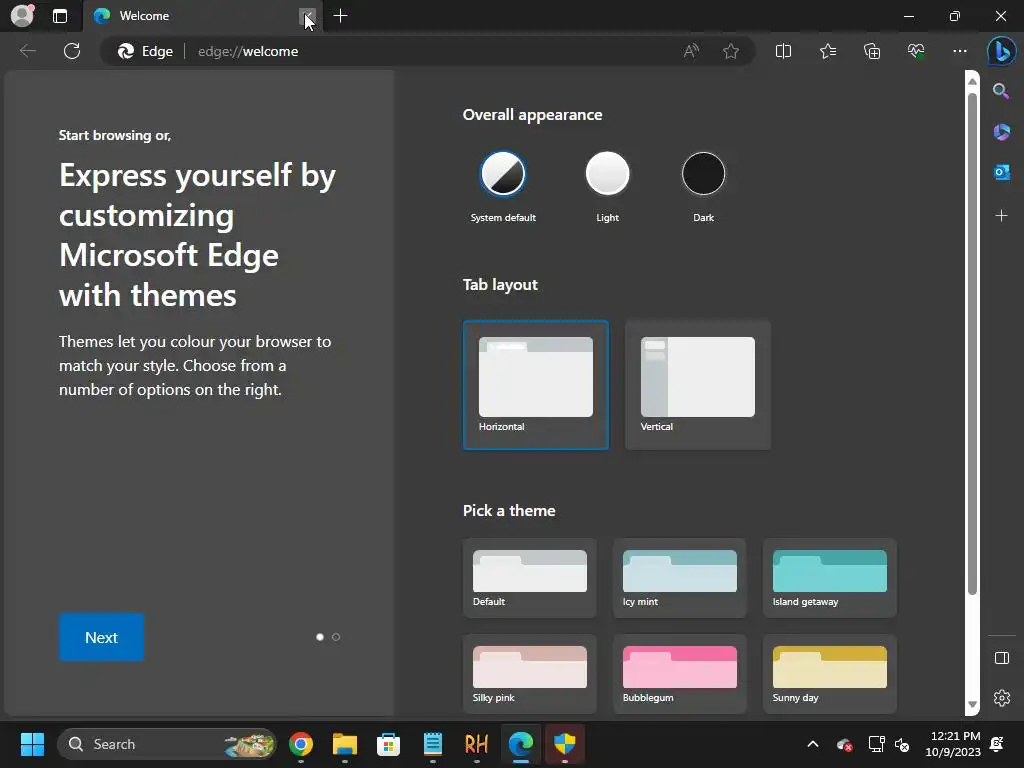Screen dimensions: 1024x768
Task: Click the Edge site identity icon
Action: [145, 51]
